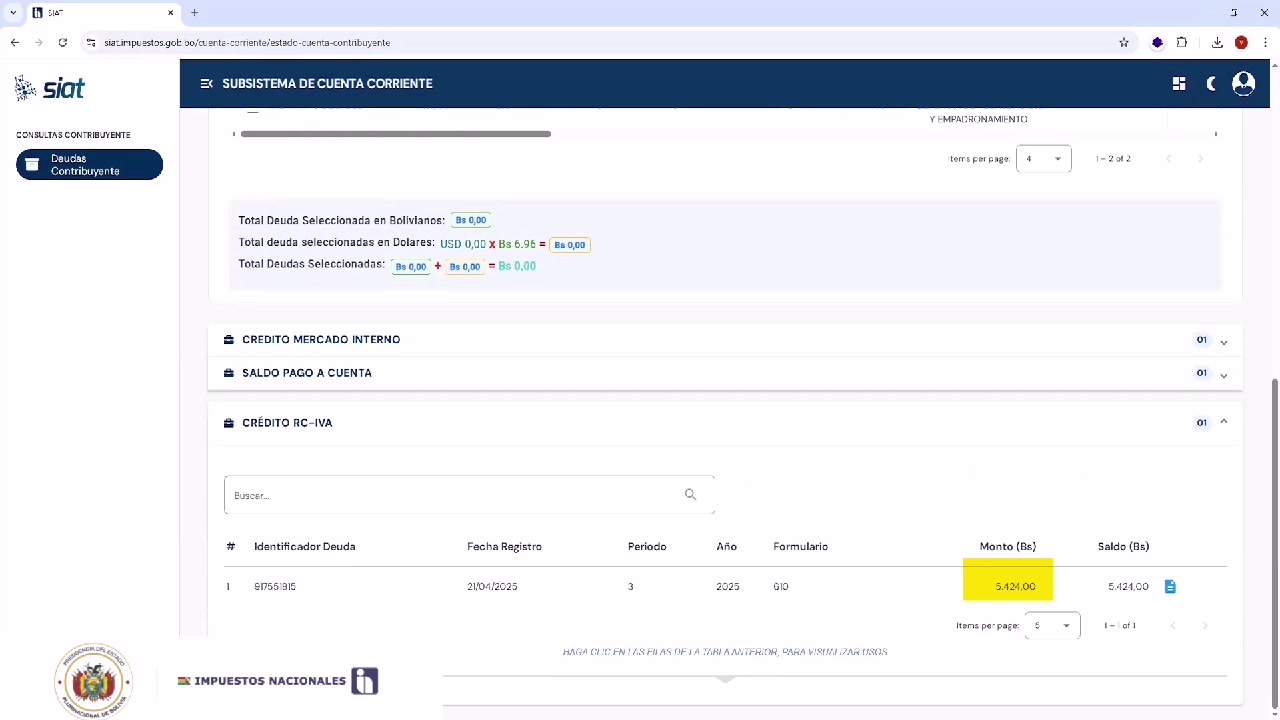Click the Impuestos Nacionales footer logo
Screen dimensions: 1280x720
(278, 681)
